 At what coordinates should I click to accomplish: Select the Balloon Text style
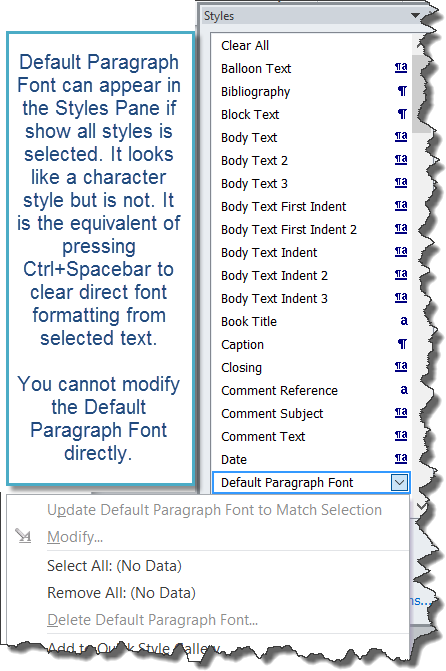pyautogui.click(x=256, y=68)
